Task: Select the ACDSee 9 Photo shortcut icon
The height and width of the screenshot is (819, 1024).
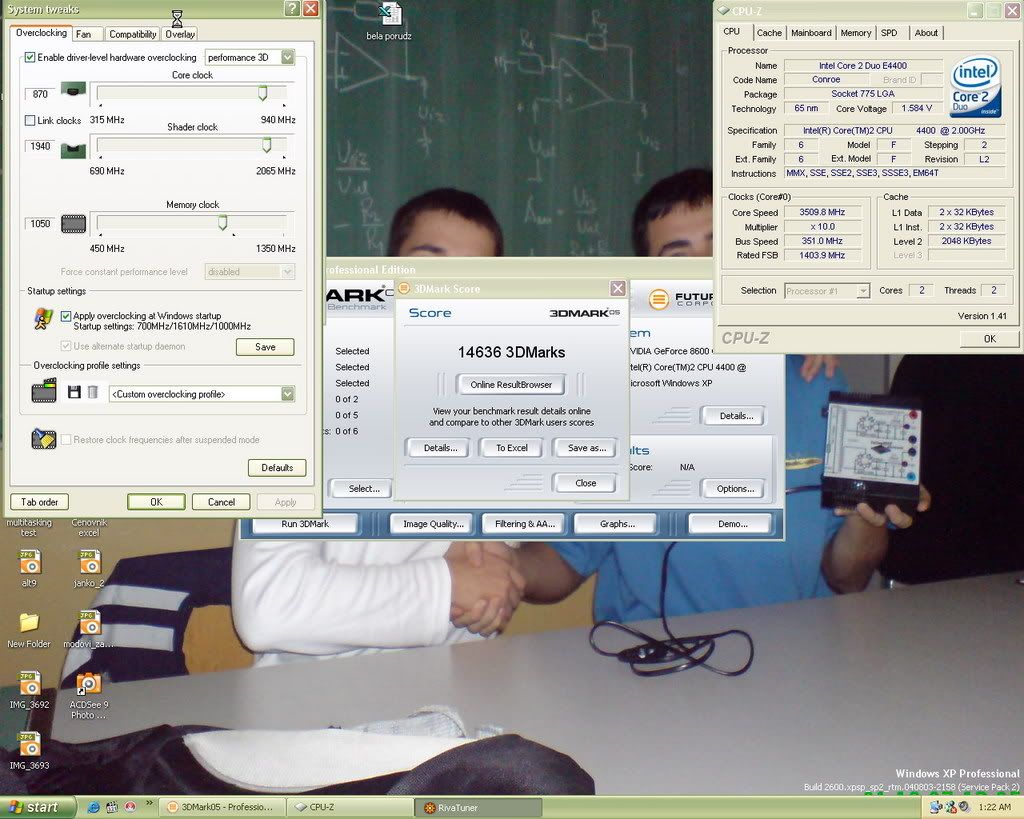Action: coord(89,696)
